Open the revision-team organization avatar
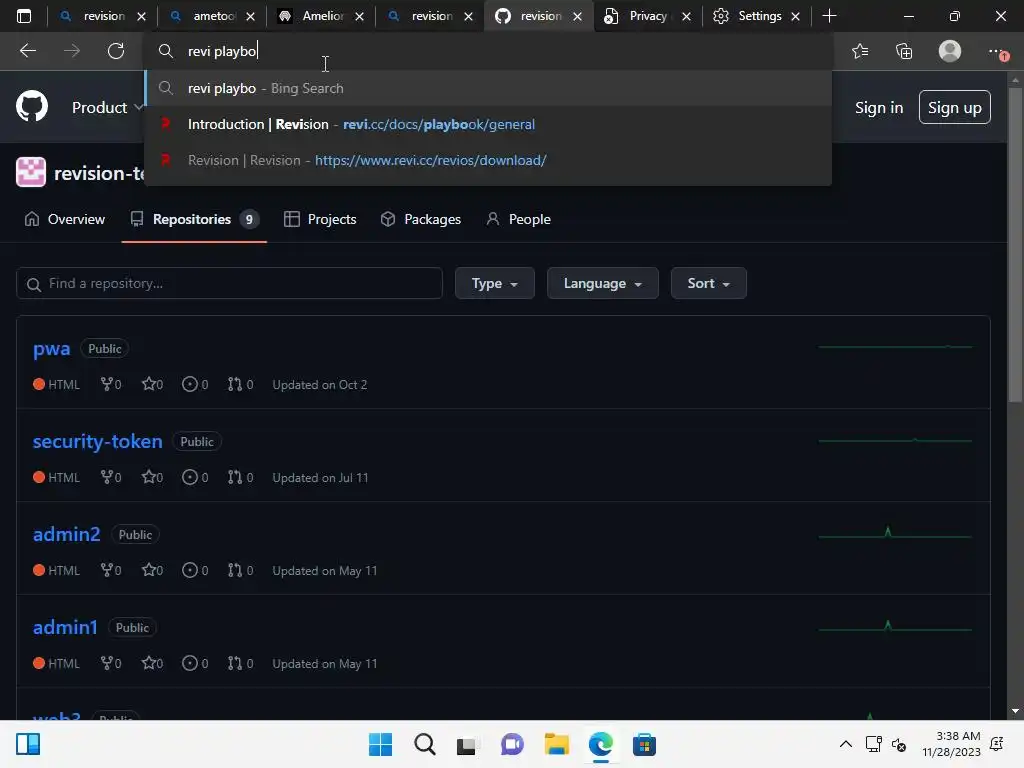 [x=31, y=172]
